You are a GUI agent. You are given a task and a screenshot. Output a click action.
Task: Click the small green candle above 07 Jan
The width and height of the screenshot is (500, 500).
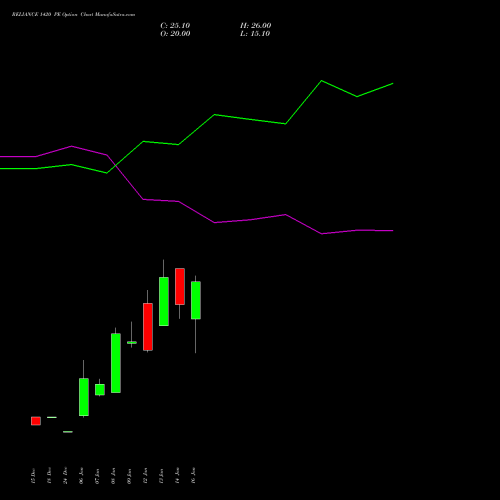[x=100, y=390]
